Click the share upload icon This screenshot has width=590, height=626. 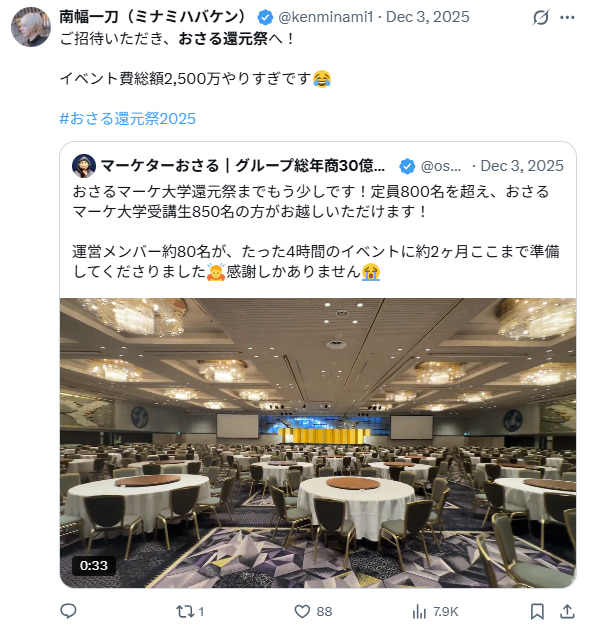click(x=567, y=611)
